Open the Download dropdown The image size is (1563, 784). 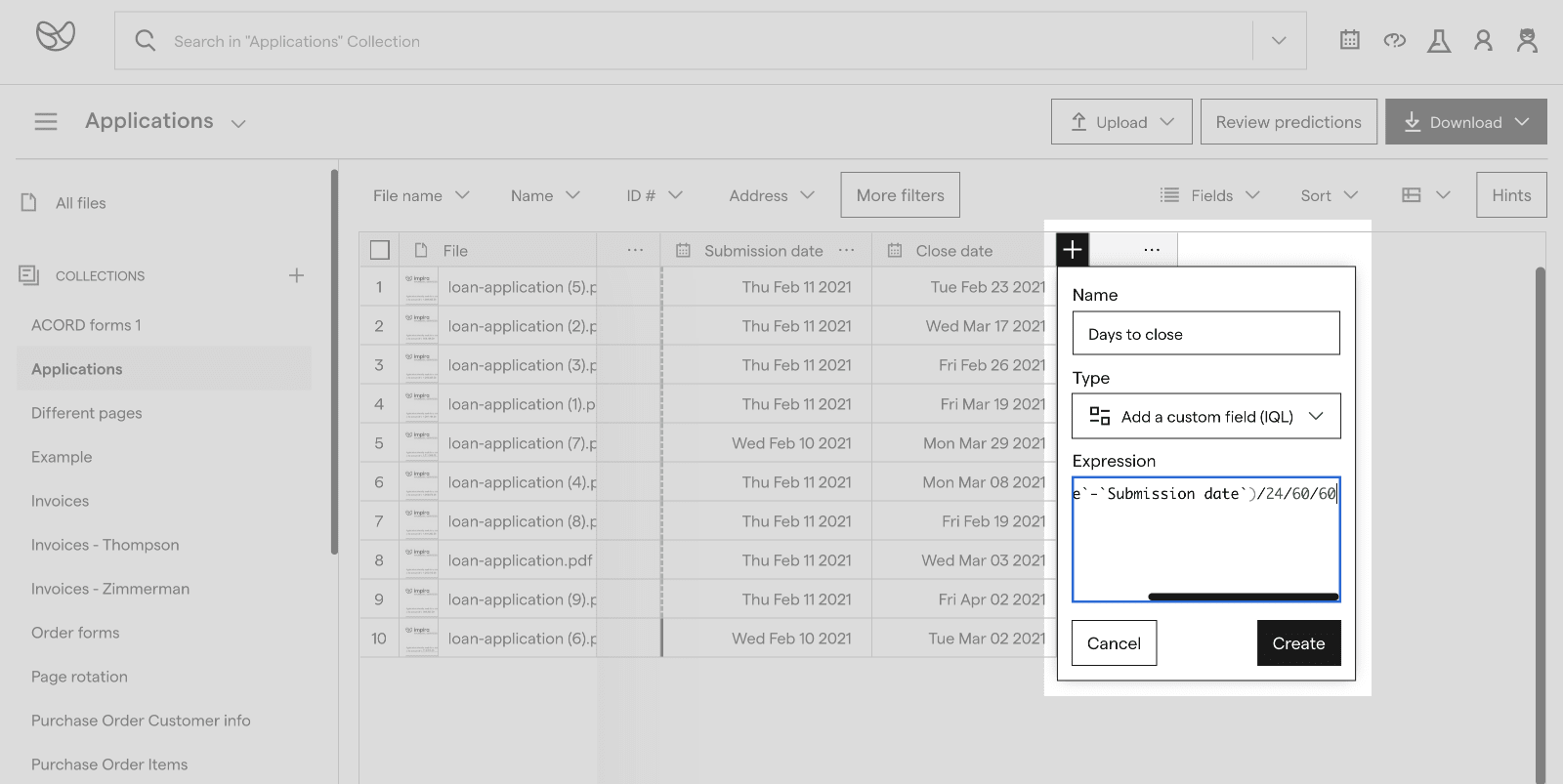(1466, 122)
